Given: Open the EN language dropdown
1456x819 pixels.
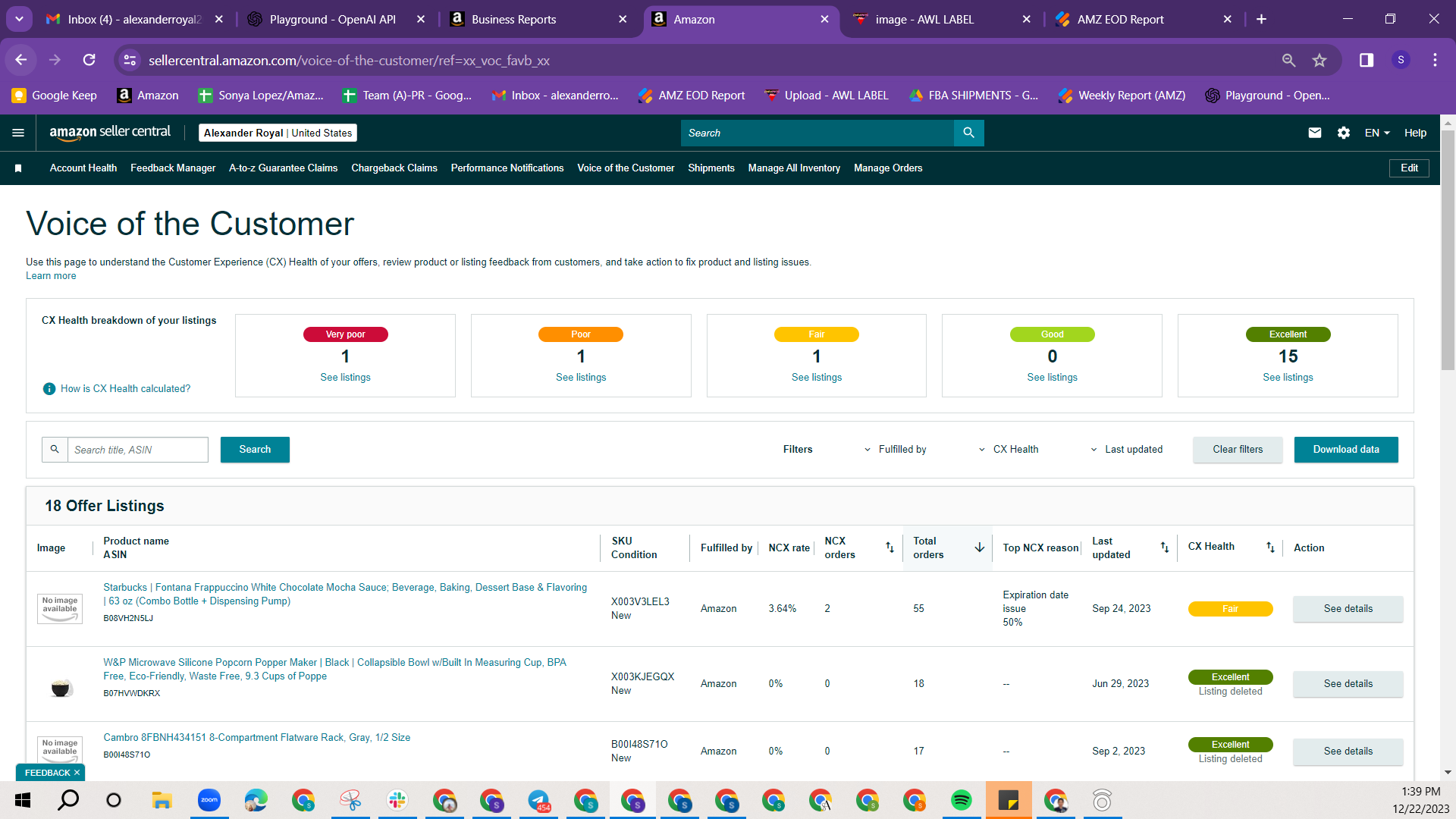Looking at the screenshot, I should (x=1377, y=133).
